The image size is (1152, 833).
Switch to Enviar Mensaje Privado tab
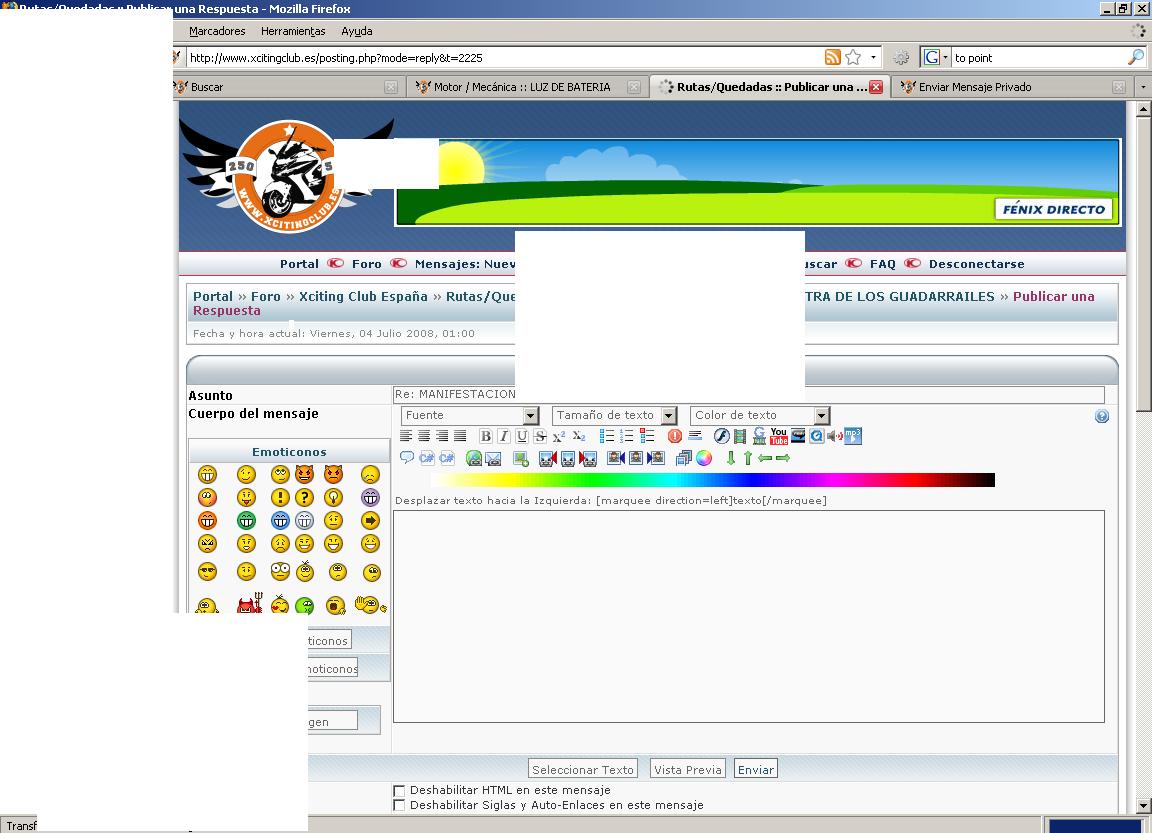[x=1012, y=87]
